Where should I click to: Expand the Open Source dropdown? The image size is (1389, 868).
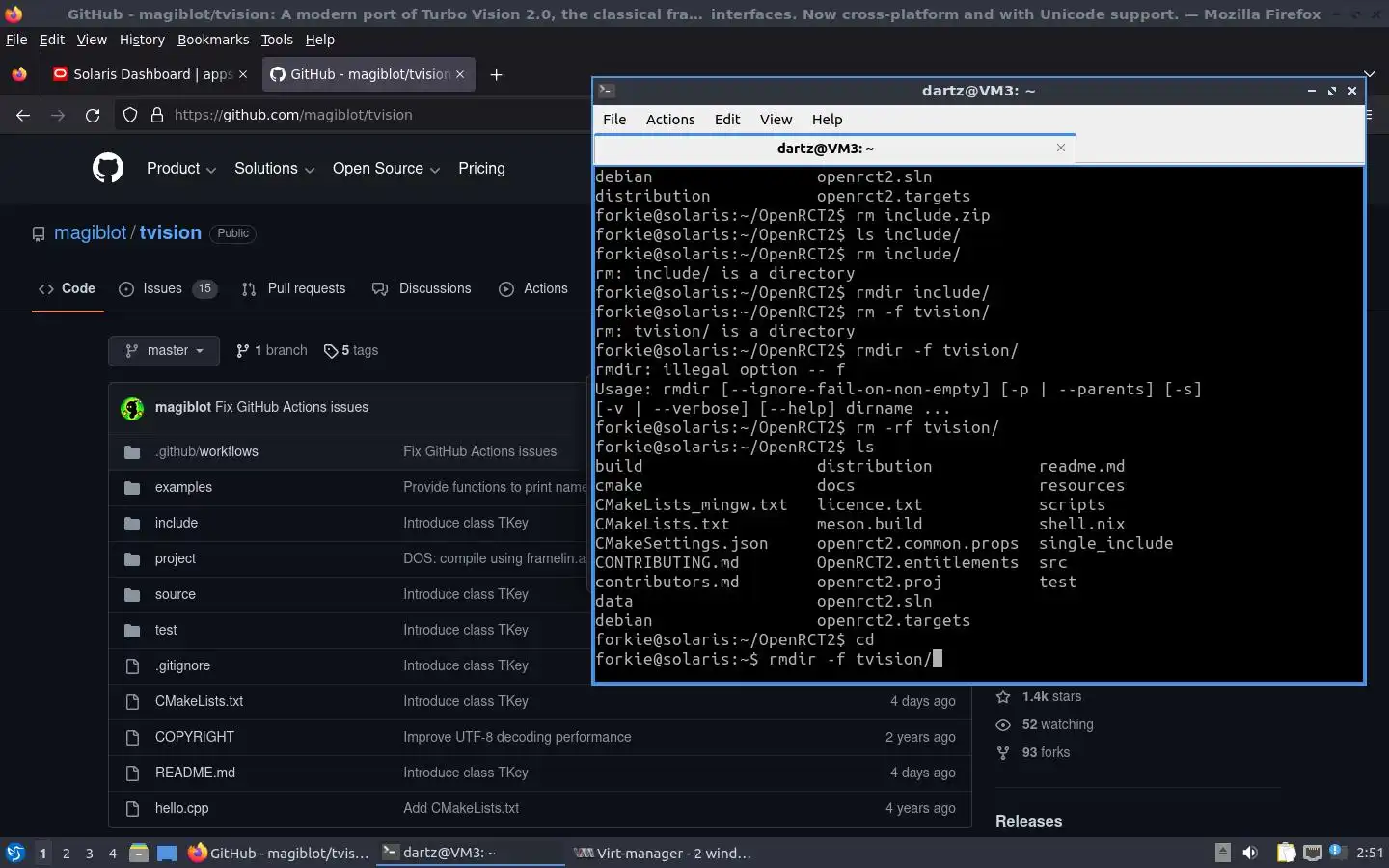pyautogui.click(x=387, y=168)
